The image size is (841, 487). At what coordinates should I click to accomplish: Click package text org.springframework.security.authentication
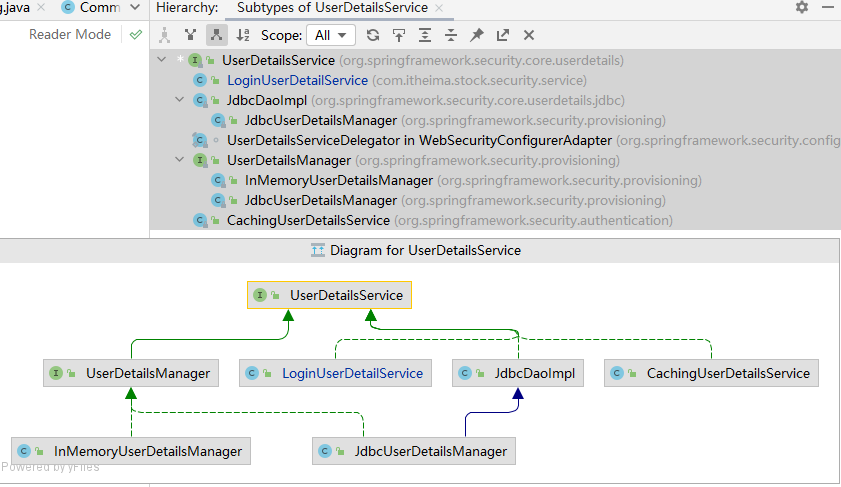pyautogui.click(x=534, y=220)
